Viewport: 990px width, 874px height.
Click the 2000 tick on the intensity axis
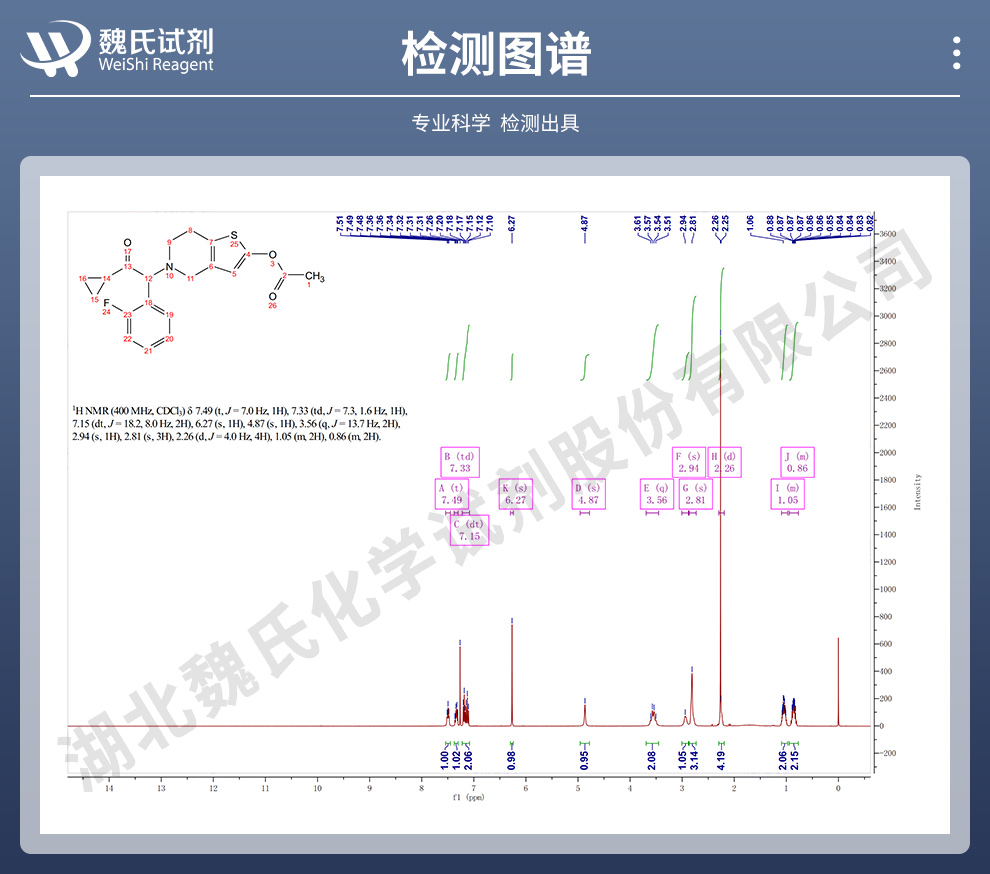(x=888, y=453)
